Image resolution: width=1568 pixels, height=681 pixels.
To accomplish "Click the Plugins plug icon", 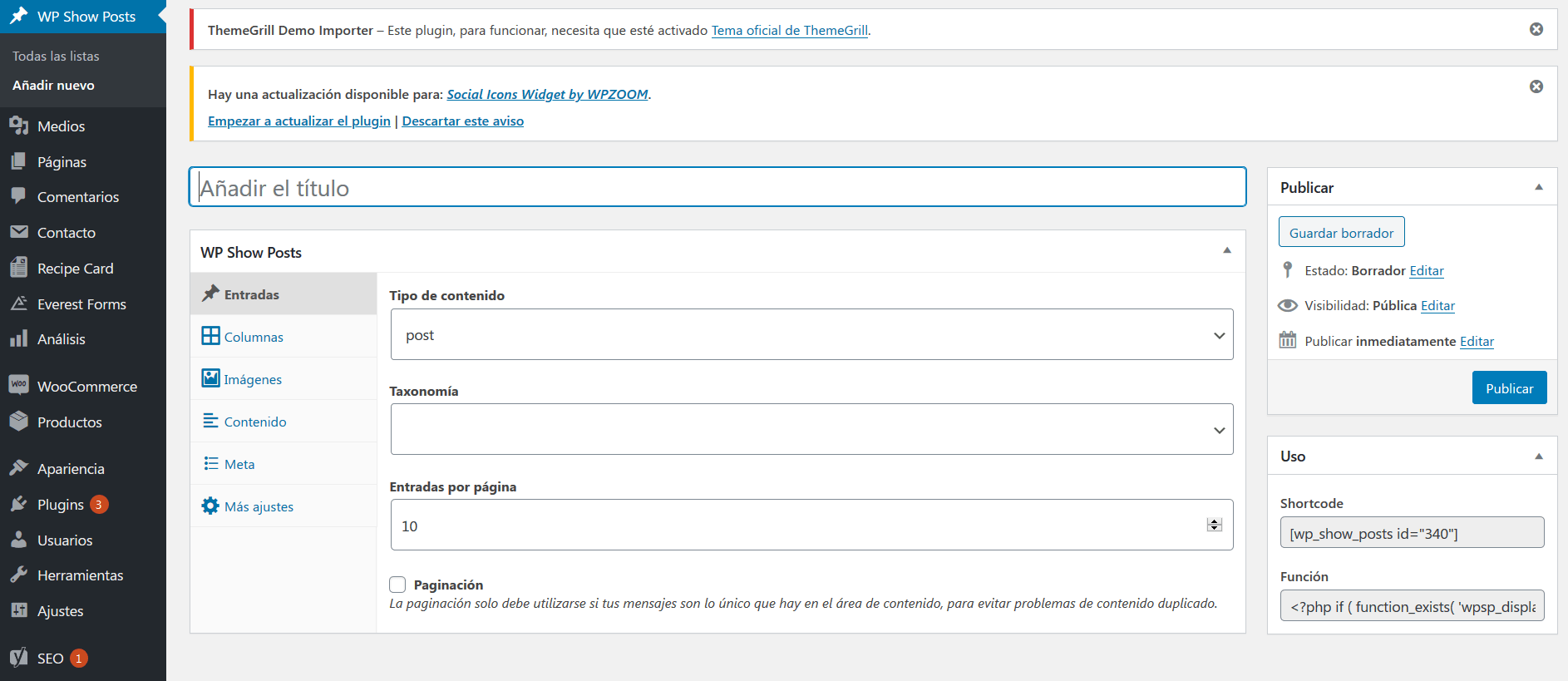I will point(18,504).
